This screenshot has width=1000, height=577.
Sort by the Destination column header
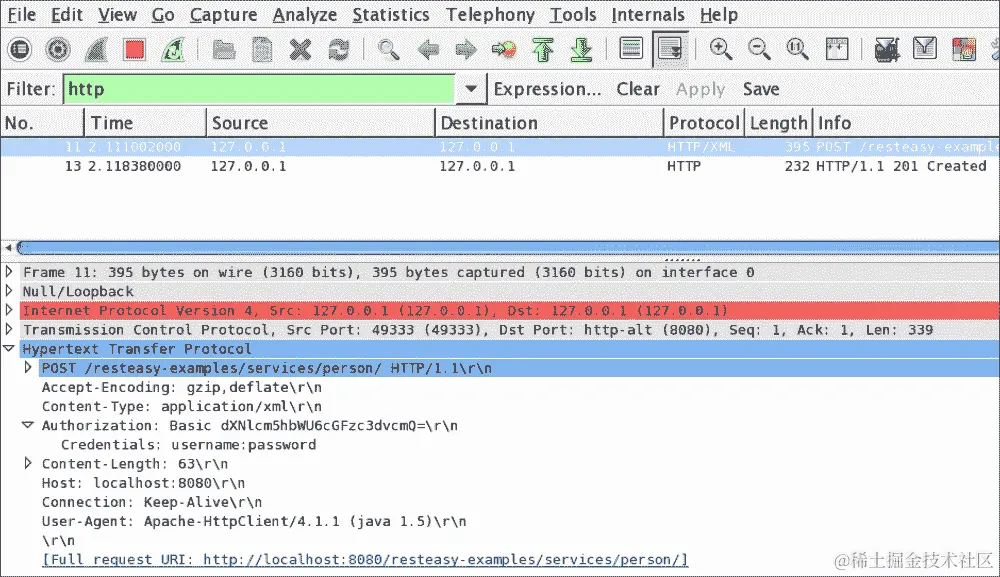pos(550,122)
